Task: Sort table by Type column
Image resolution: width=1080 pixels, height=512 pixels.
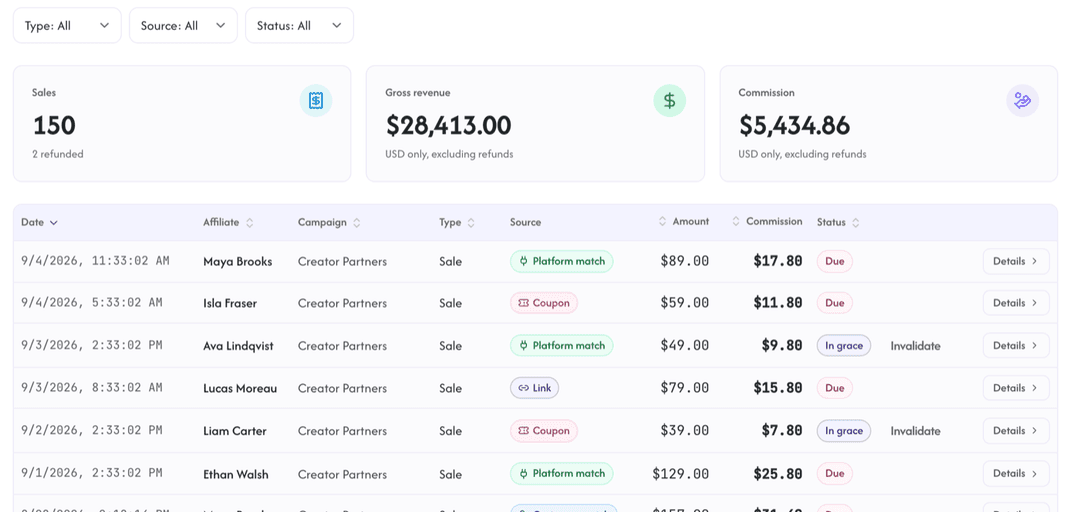Action: (457, 222)
